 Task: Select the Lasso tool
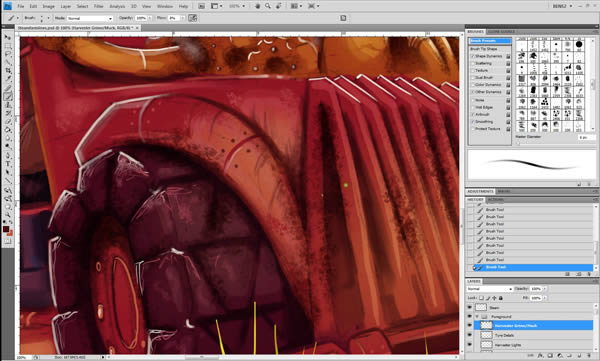coord(8,54)
